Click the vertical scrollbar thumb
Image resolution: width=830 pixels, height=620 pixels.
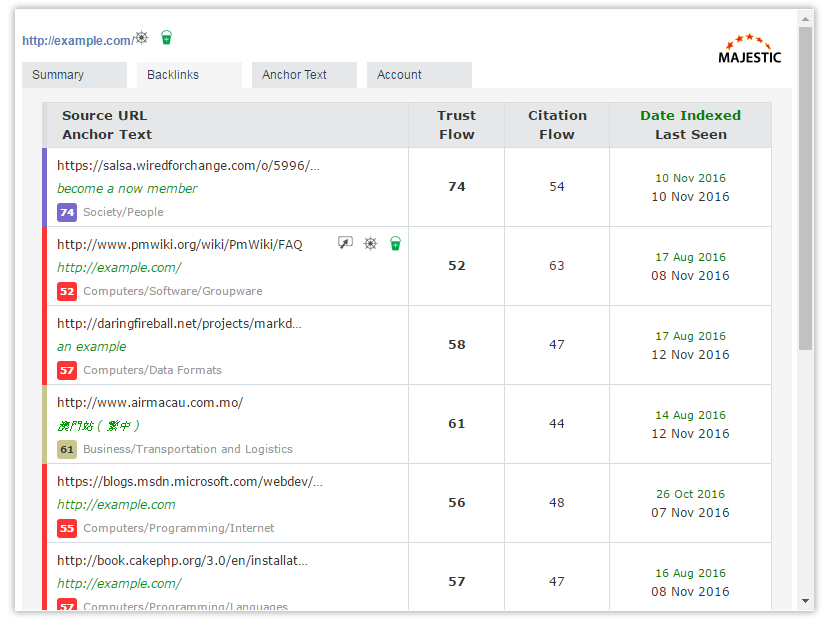(806, 190)
